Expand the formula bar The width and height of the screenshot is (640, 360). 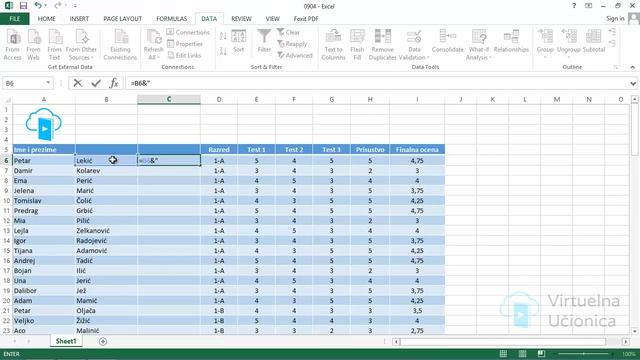[x=633, y=83]
